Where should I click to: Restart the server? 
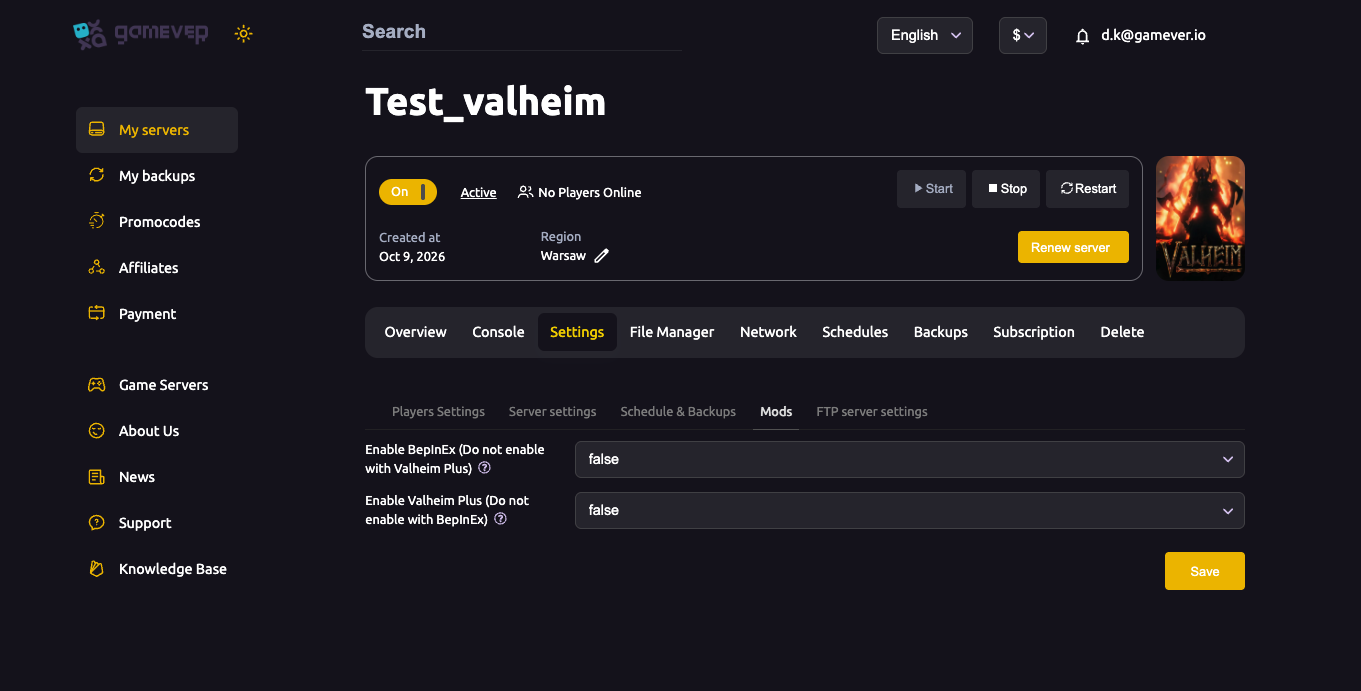1088,189
